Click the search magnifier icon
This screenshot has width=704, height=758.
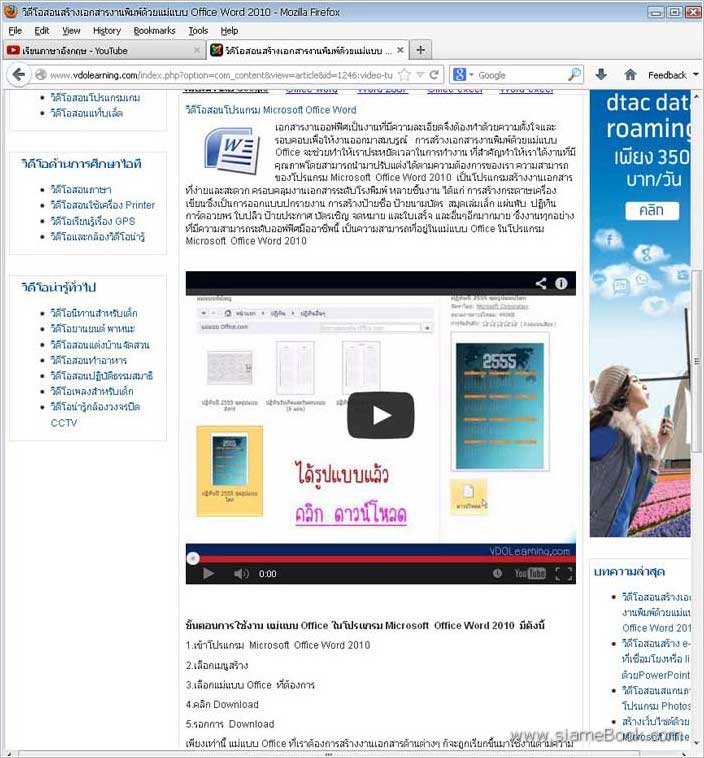[574, 75]
